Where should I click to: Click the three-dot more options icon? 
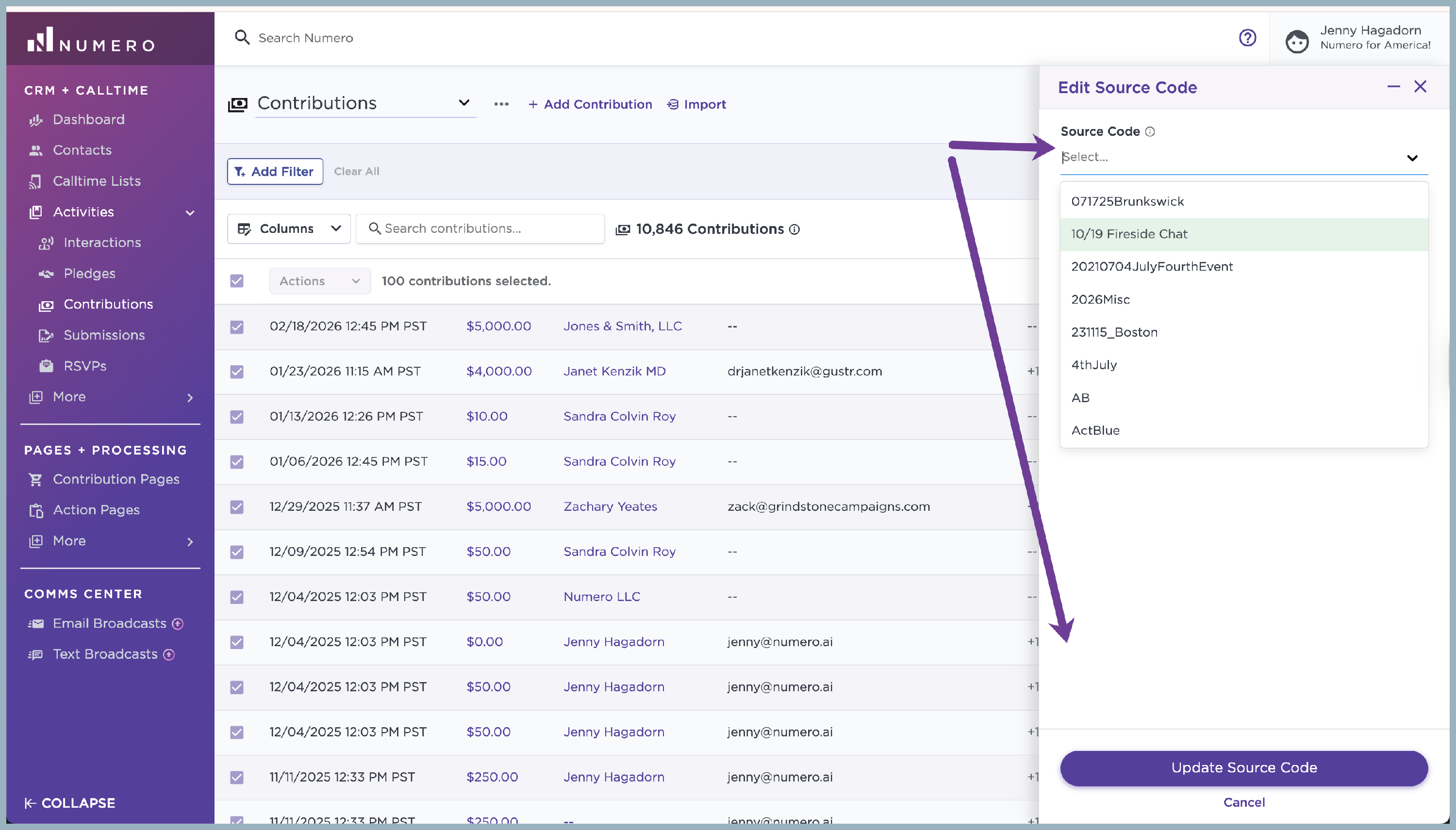point(501,104)
